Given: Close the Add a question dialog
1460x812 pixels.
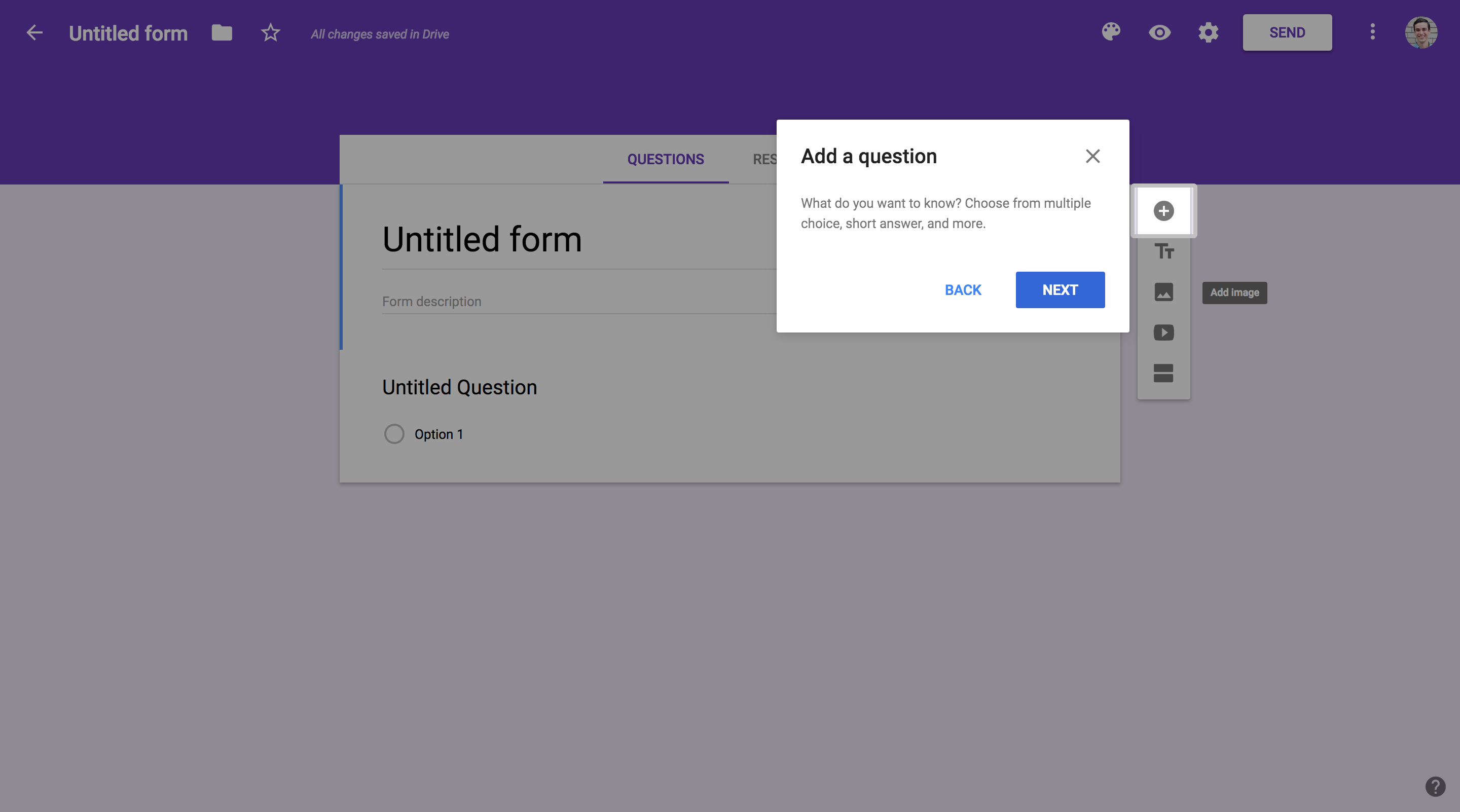Looking at the screenshot, I should pos(1092,156).
